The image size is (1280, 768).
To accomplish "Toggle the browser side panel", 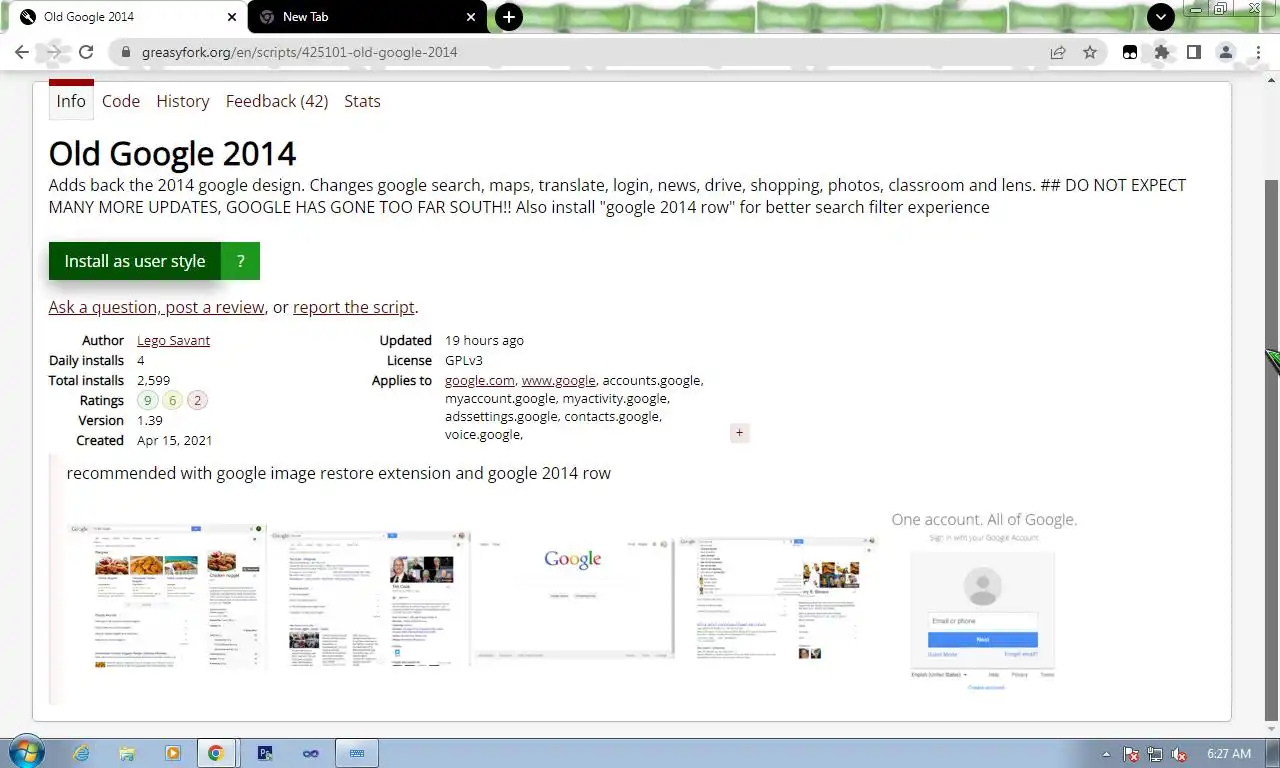I will 1194,52.
